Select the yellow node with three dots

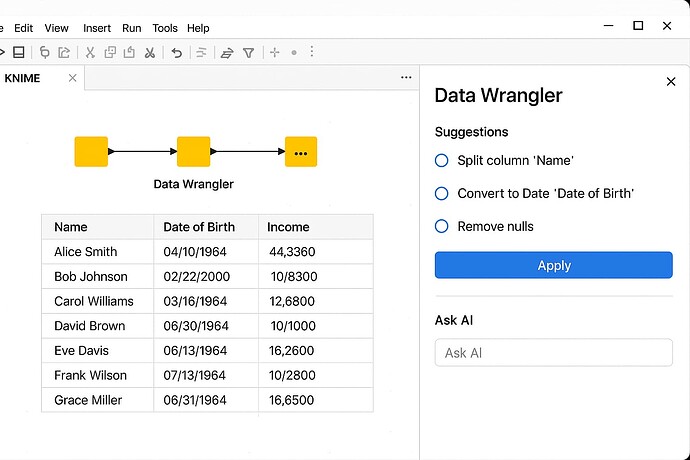coord(301,151)
